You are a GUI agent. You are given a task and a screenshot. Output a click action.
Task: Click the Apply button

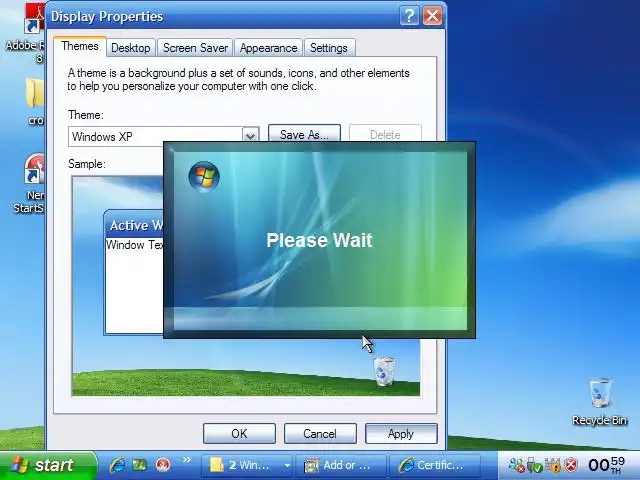pyautogui.click(x=401, y=433)
